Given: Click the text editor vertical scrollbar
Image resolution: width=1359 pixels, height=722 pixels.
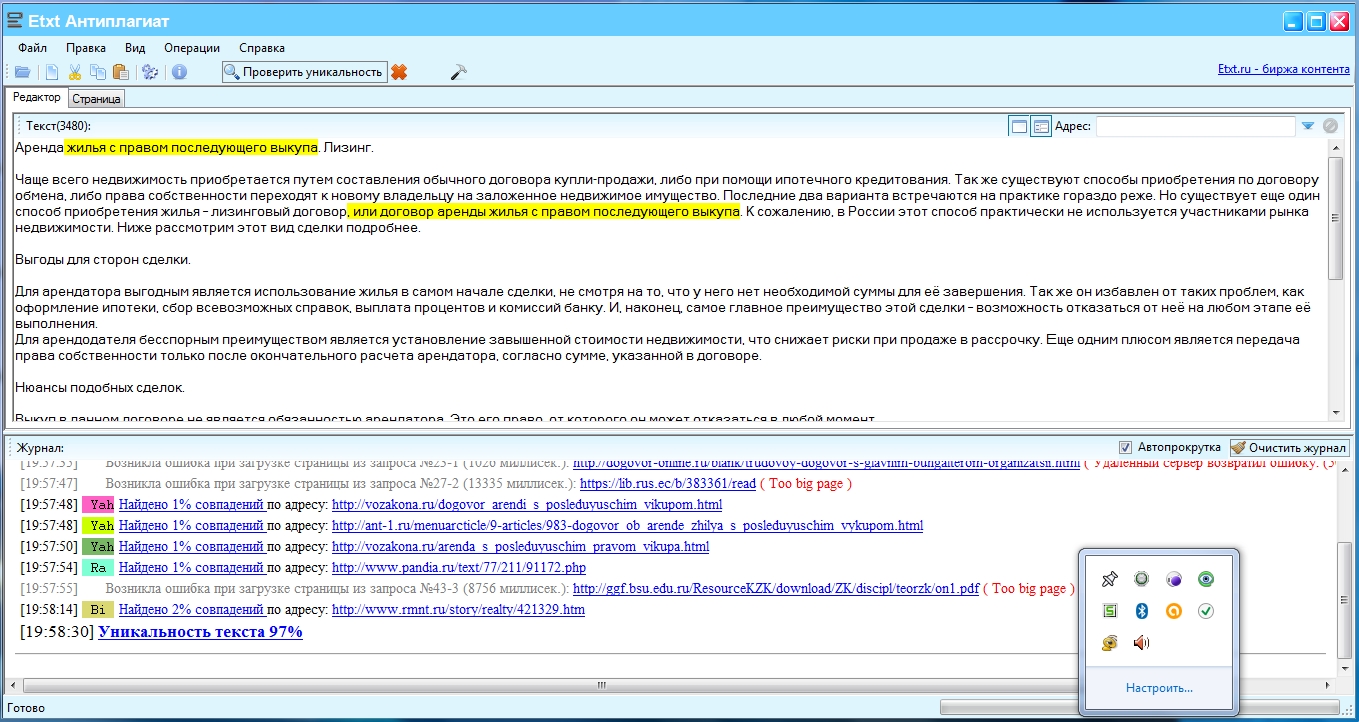Looking at the screenshot, I should 1335,280.
